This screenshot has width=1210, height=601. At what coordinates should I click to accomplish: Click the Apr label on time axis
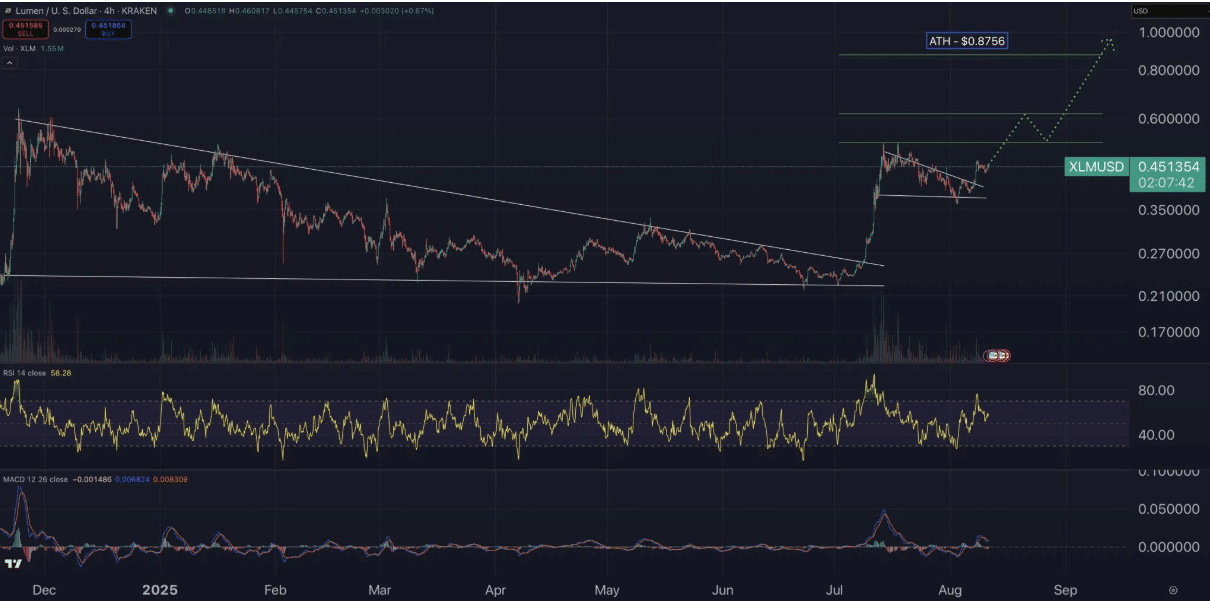point(495,590)
